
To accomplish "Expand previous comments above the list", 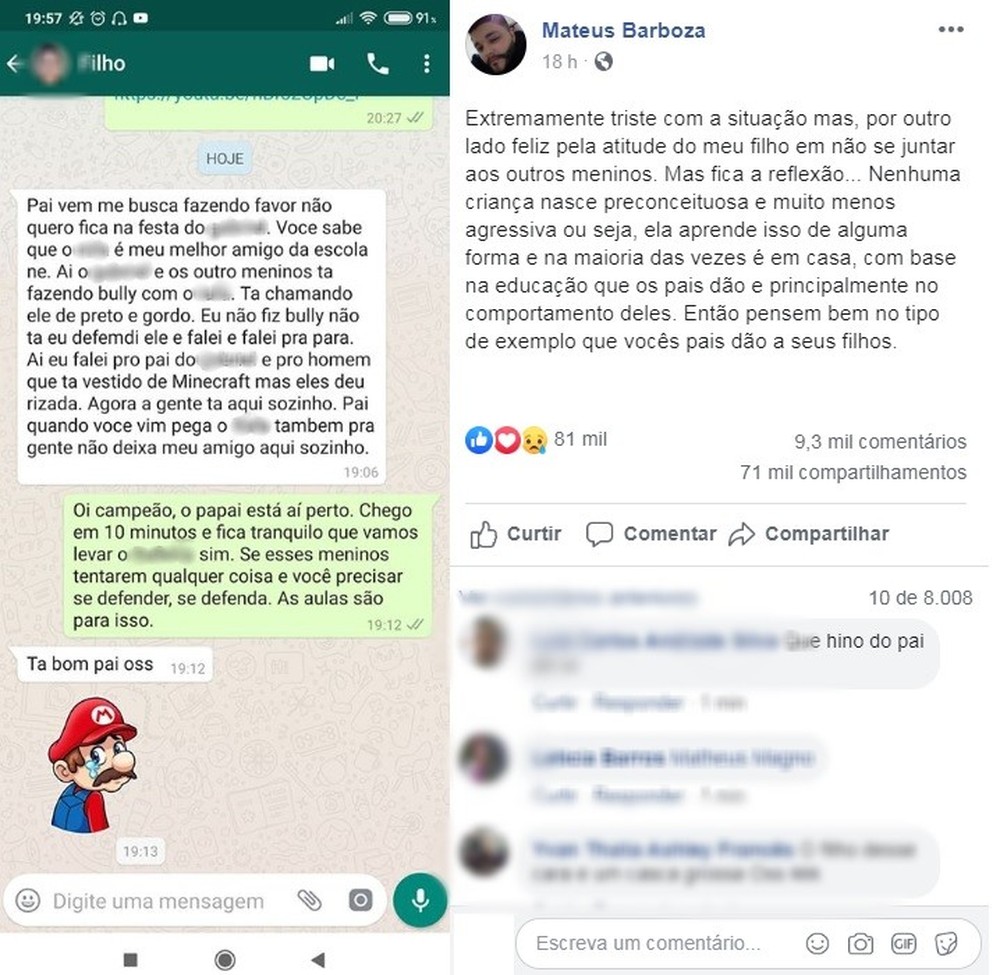I will pos(577,597).
